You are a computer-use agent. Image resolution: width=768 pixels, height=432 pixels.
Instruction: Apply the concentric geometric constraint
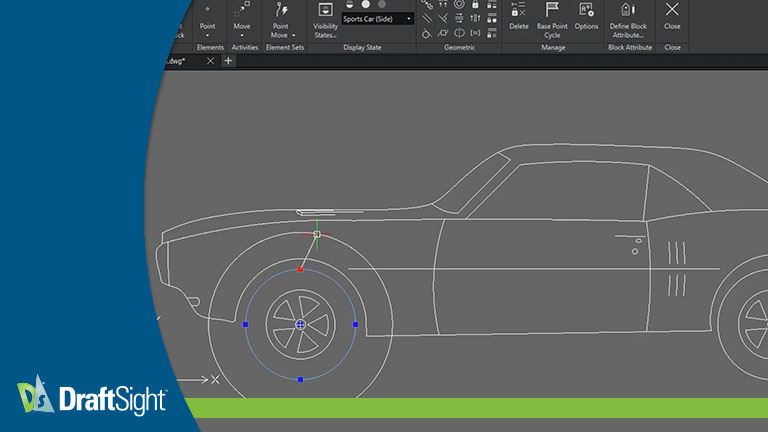(x=459, y=5)
